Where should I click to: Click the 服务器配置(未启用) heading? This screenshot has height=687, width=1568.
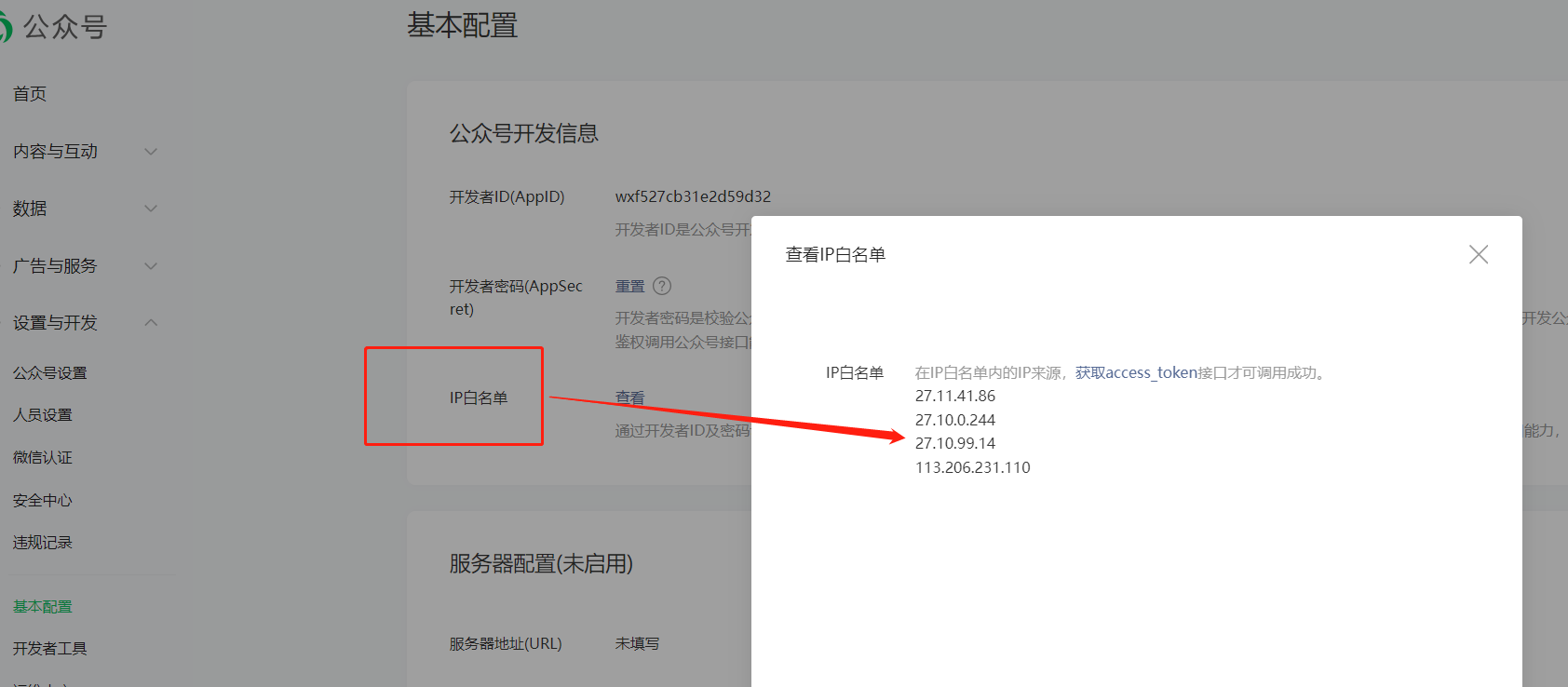(x=542, y=563)
